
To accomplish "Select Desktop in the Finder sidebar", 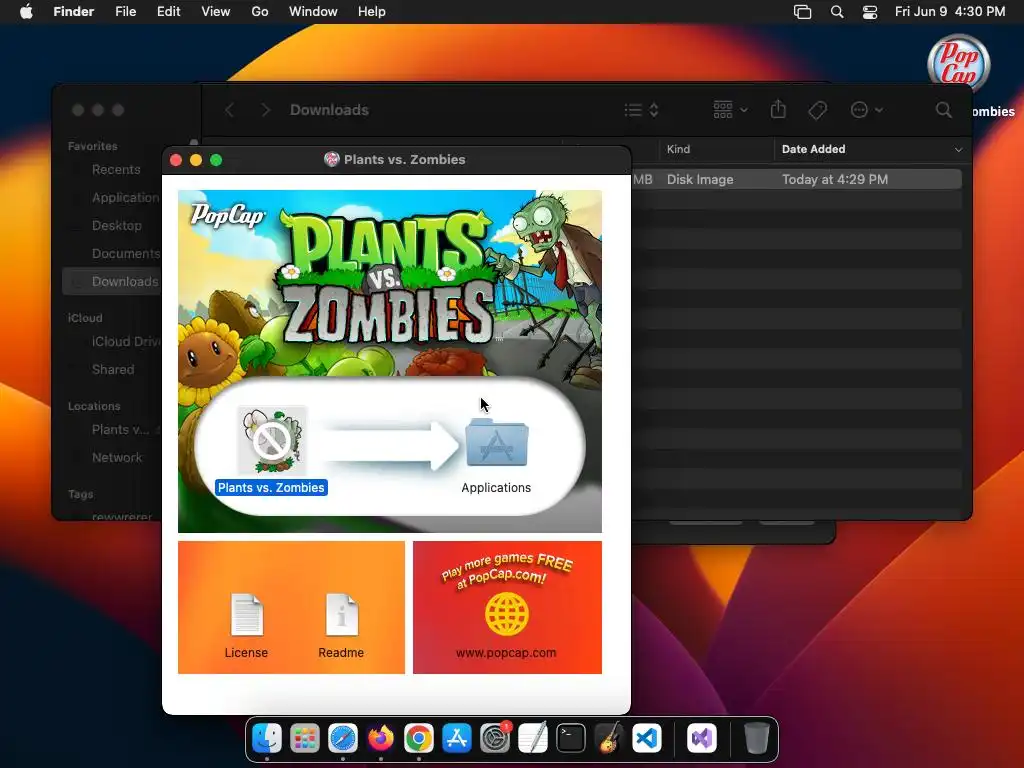I will pyautogui.click(x=116, y=225).
